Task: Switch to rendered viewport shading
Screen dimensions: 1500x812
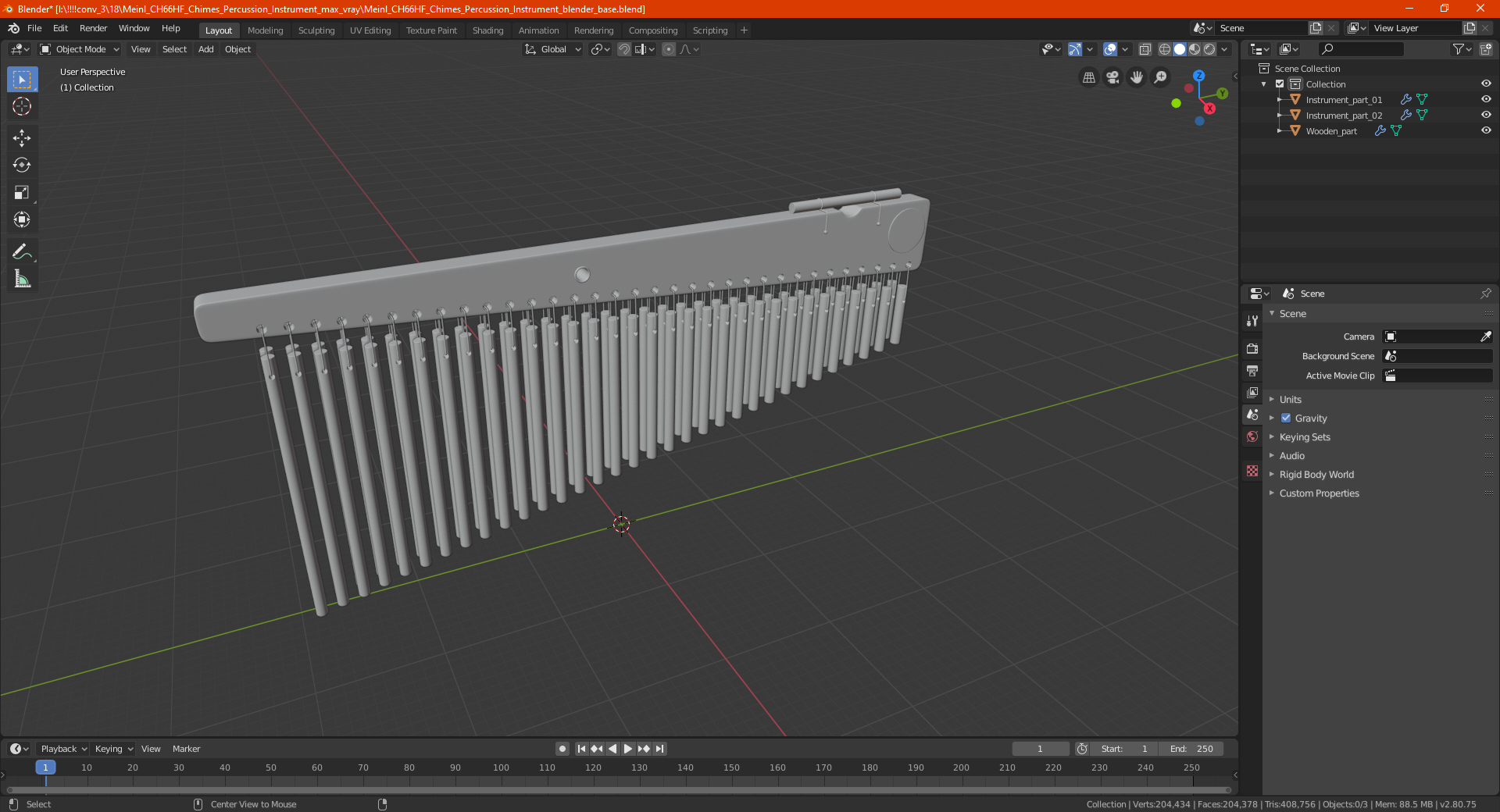Action: coord(1209,49)
